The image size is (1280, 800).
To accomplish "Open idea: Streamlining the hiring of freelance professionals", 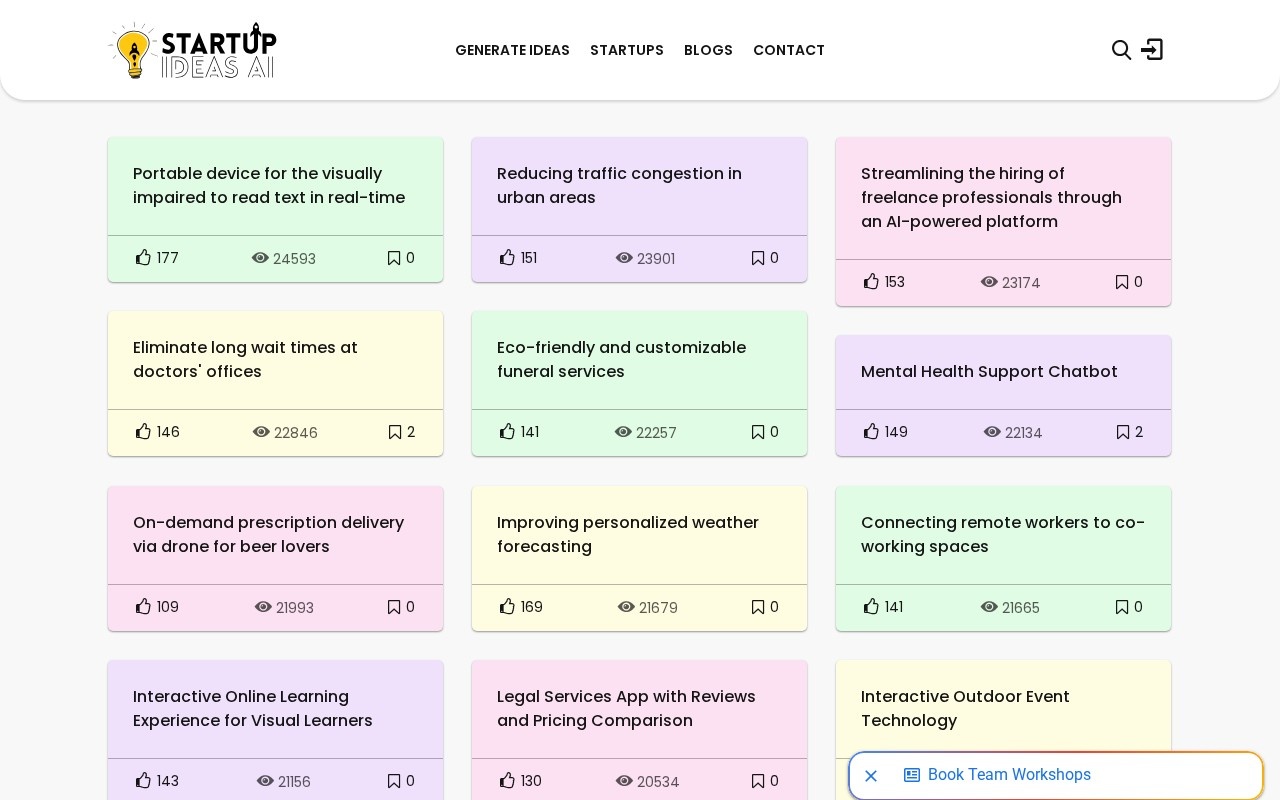I will pyautogui.click(x=991, y=198).
